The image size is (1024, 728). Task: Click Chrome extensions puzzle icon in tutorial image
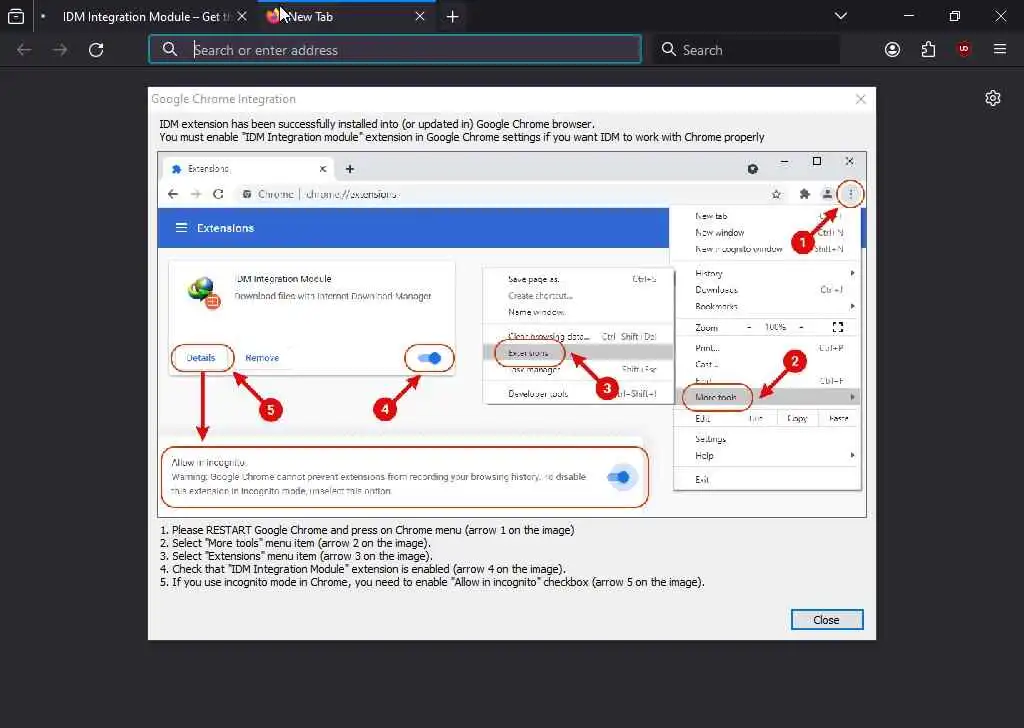click(x=805, y=194)
